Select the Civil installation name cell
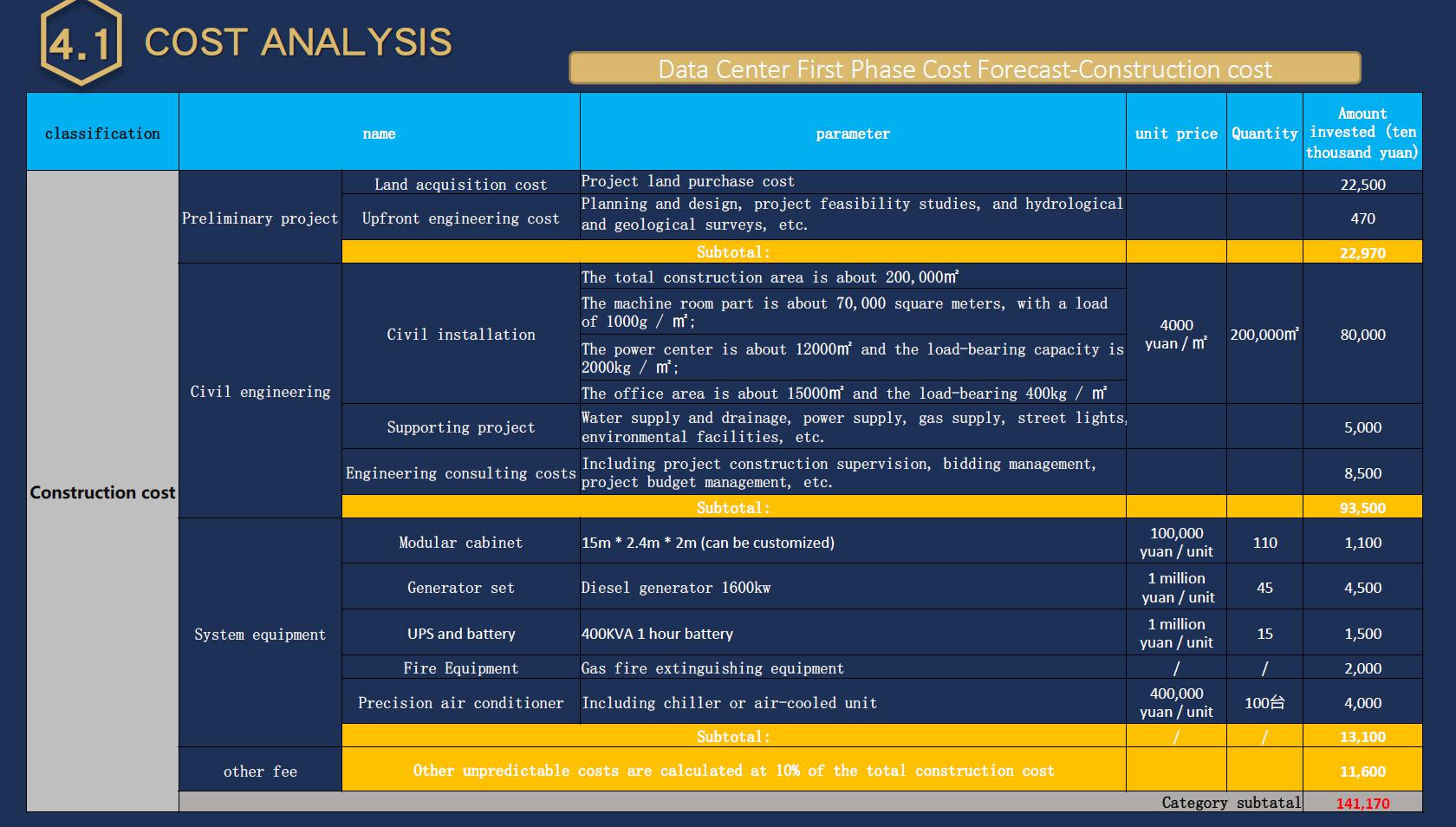The height and width of the screenshot is (827, 1456). 460,335
